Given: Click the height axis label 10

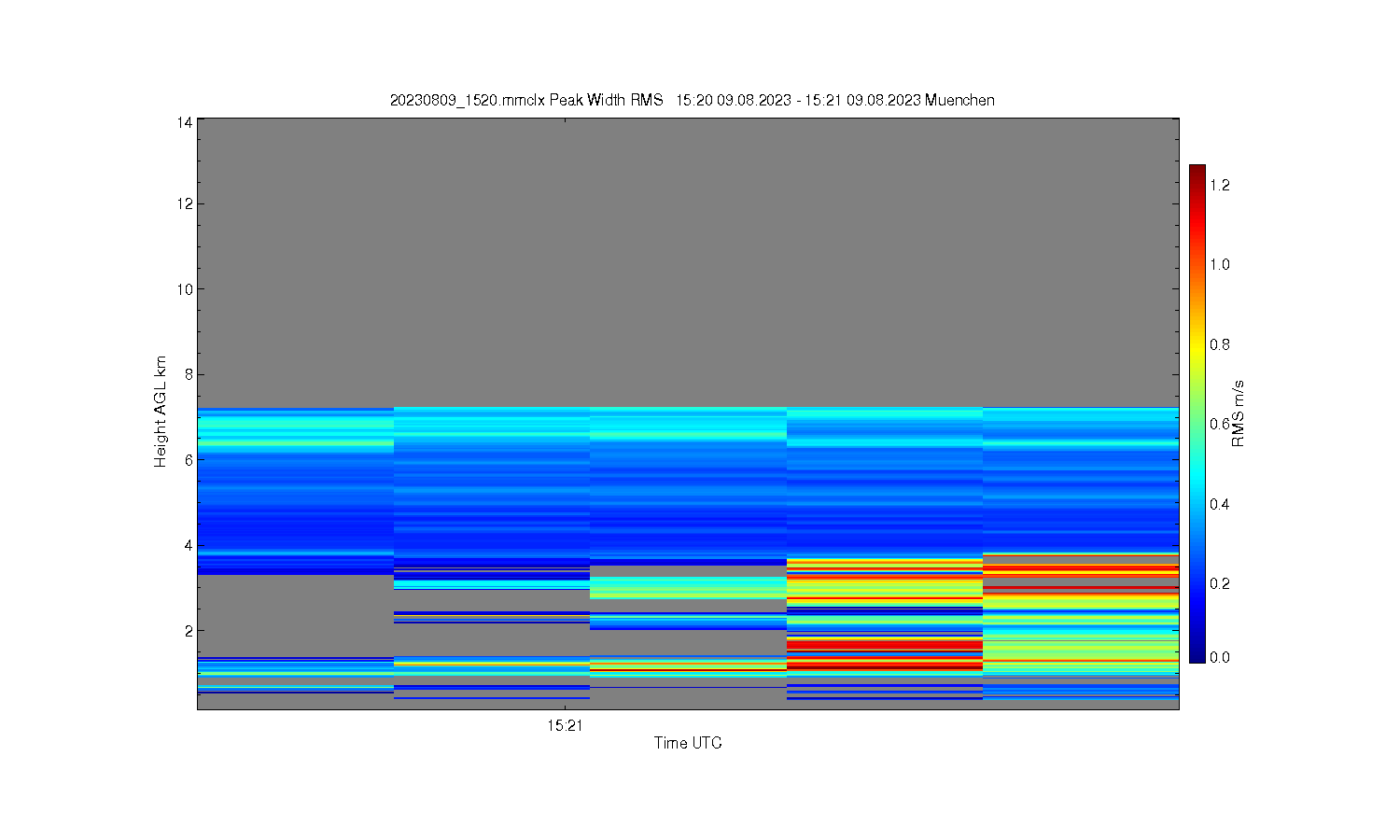Looking at the screenshot, I should 185,289.
